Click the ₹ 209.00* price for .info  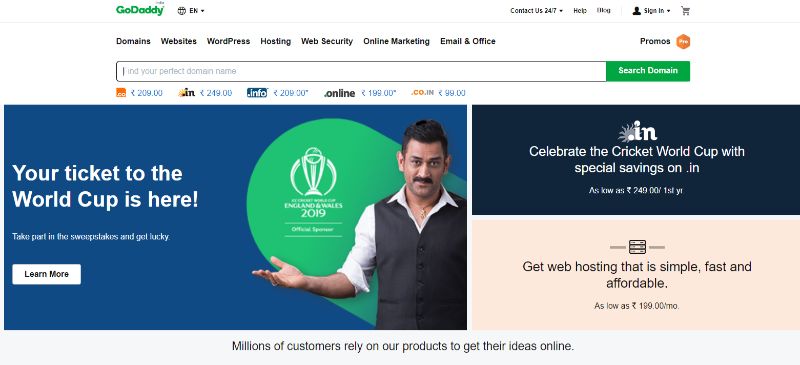tap(291, 93)
